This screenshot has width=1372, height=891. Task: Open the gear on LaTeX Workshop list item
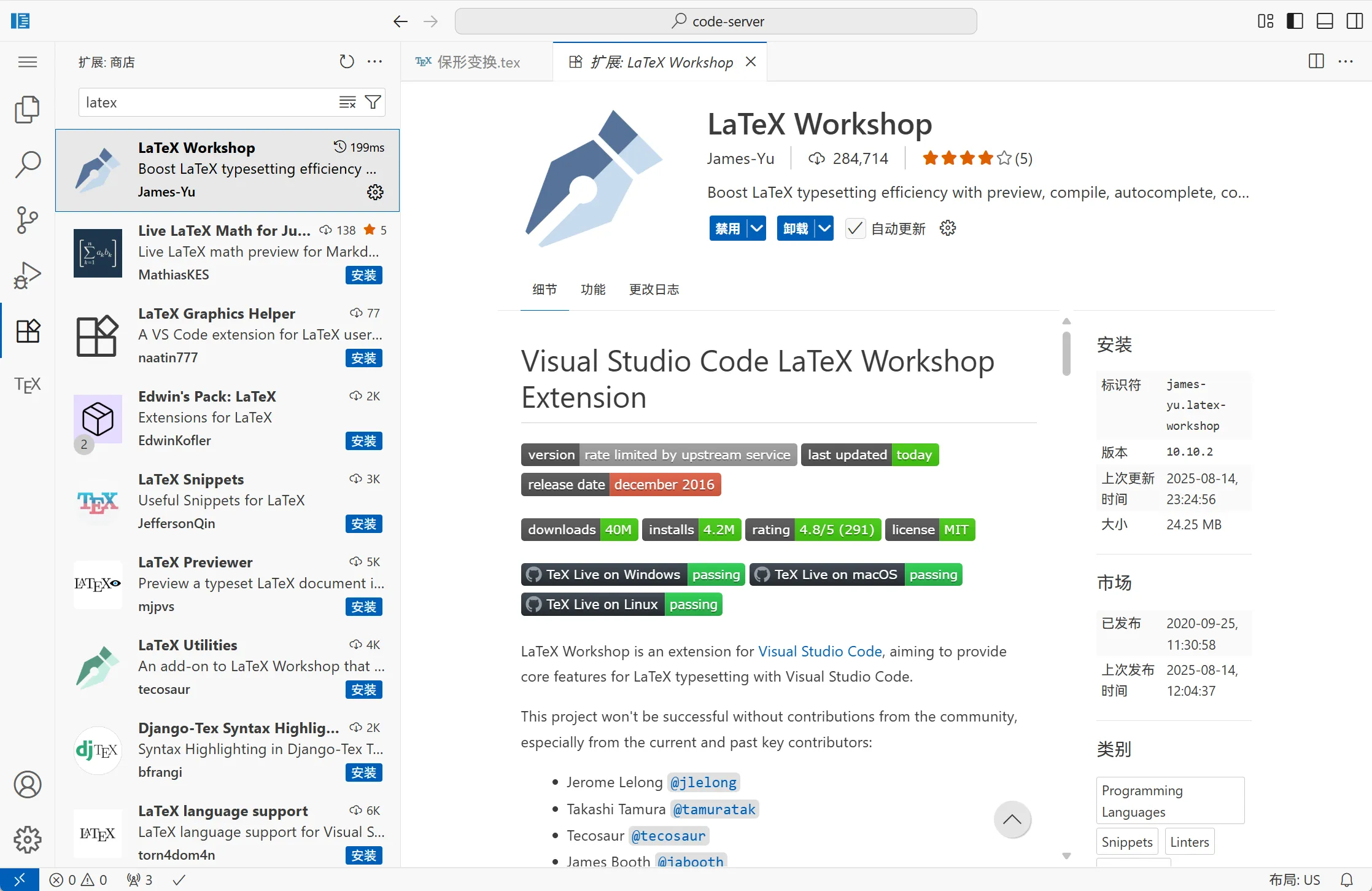(x=375, y=192)
